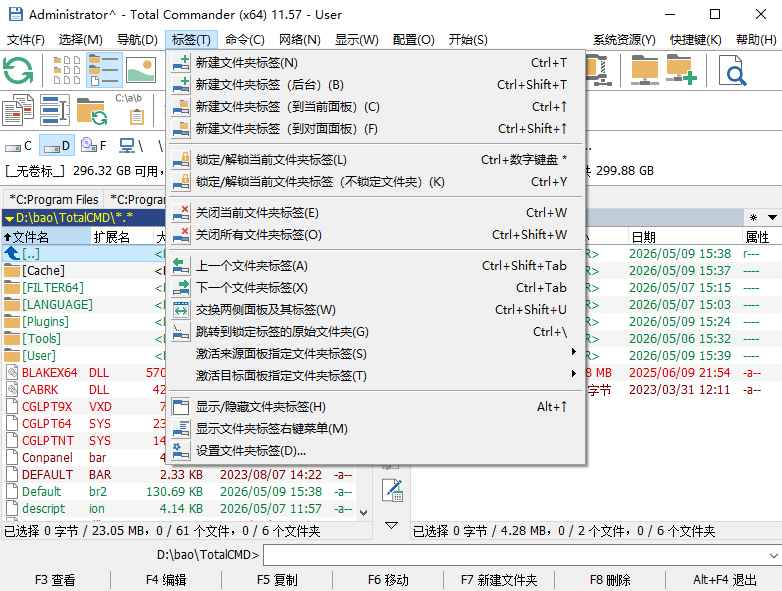Open the 帮助(H) menu
Screen dimensions: 782x591
tap(756, 39)
